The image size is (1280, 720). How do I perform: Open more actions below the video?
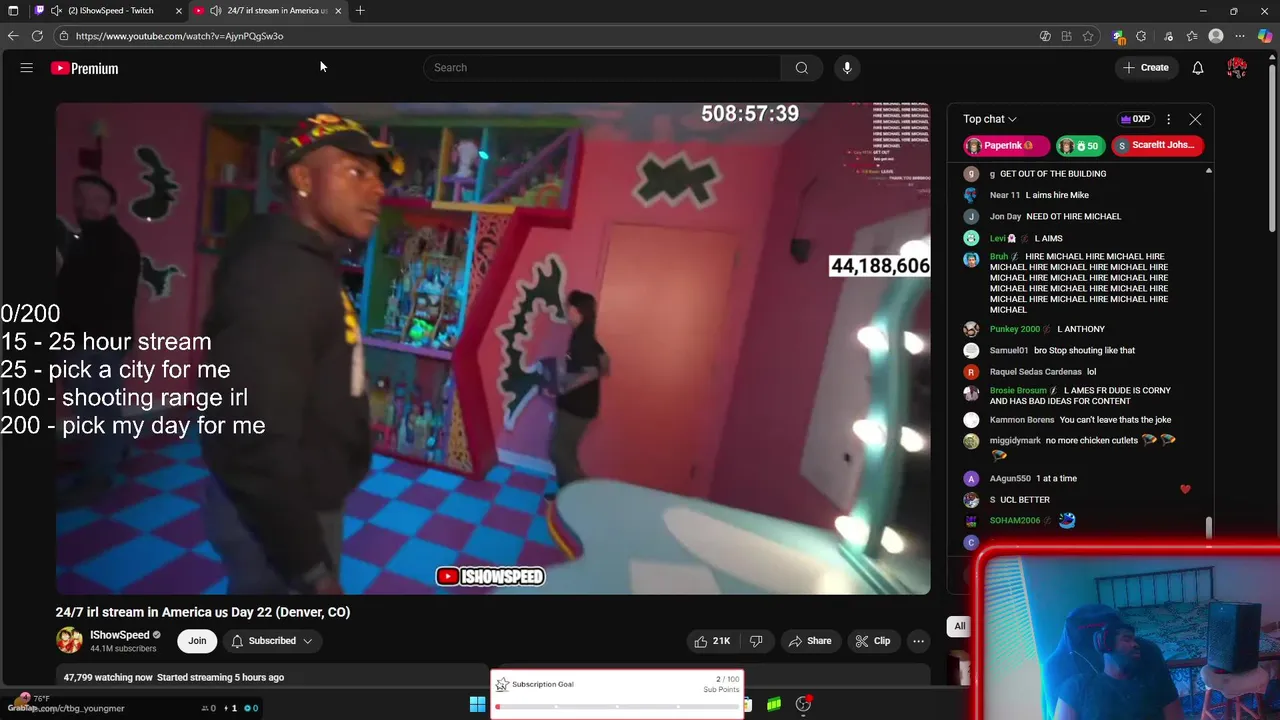[918, 641]
